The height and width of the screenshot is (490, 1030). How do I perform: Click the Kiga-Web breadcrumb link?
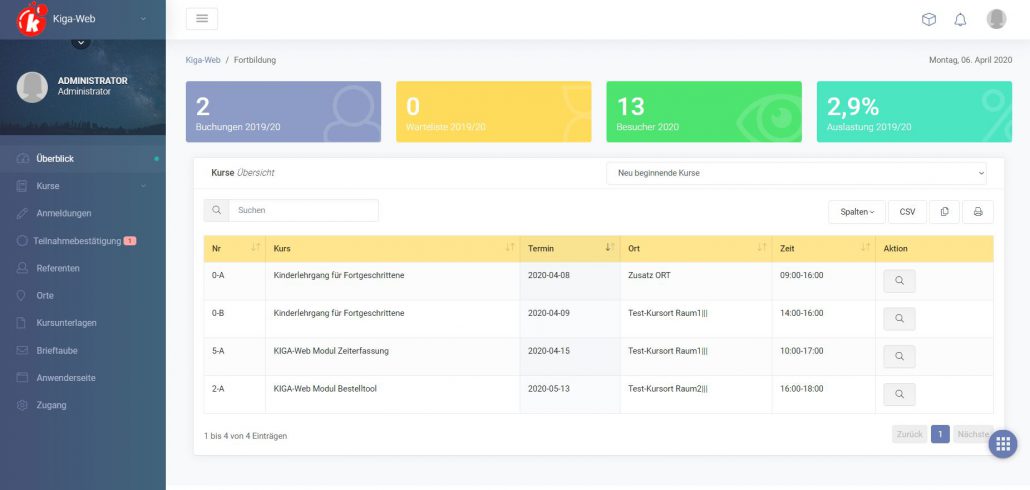click(x=202, y=60)
